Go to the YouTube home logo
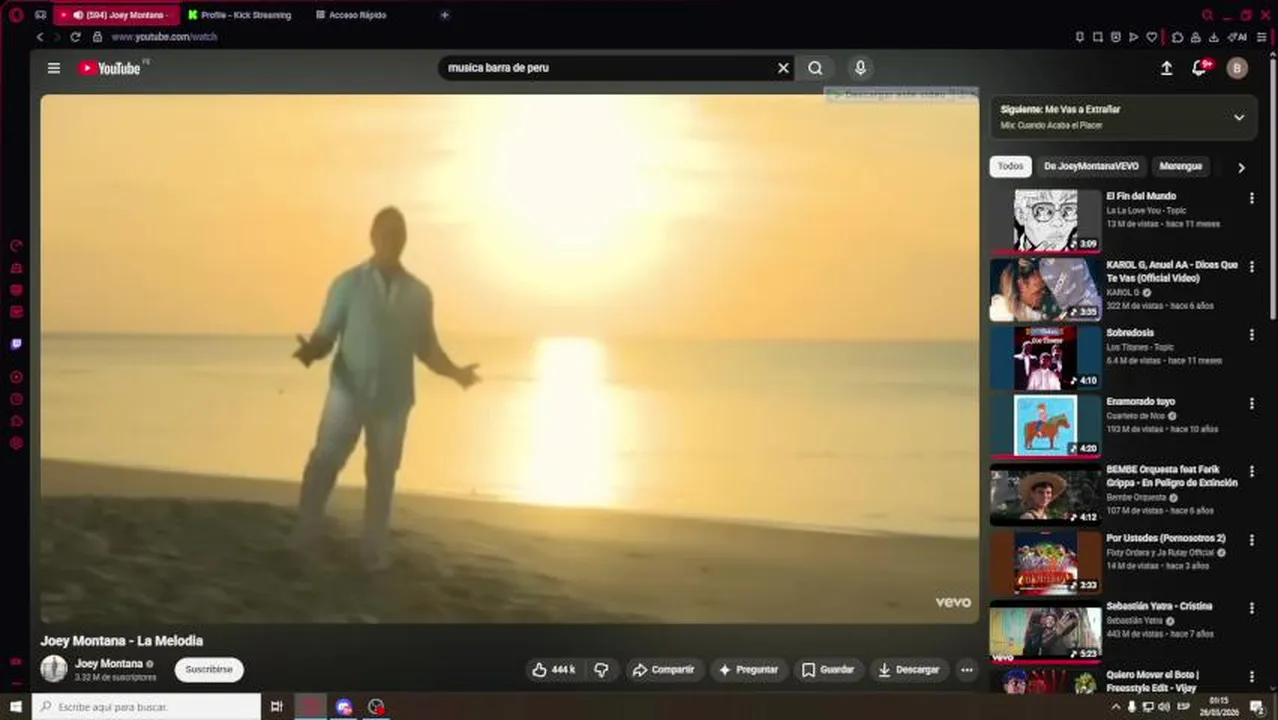The image size is (1278, 720). click(x=110, y=68)
